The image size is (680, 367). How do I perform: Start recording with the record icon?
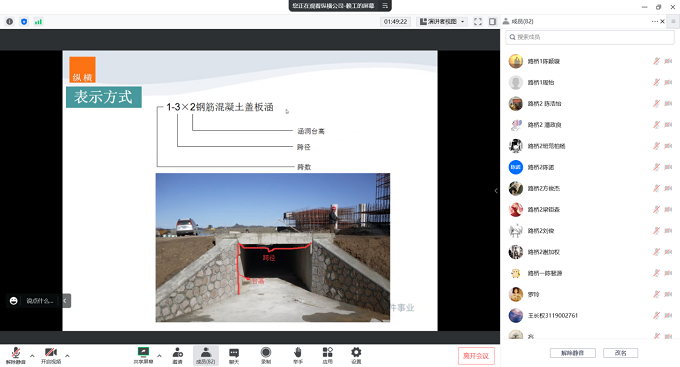[266, 355]
